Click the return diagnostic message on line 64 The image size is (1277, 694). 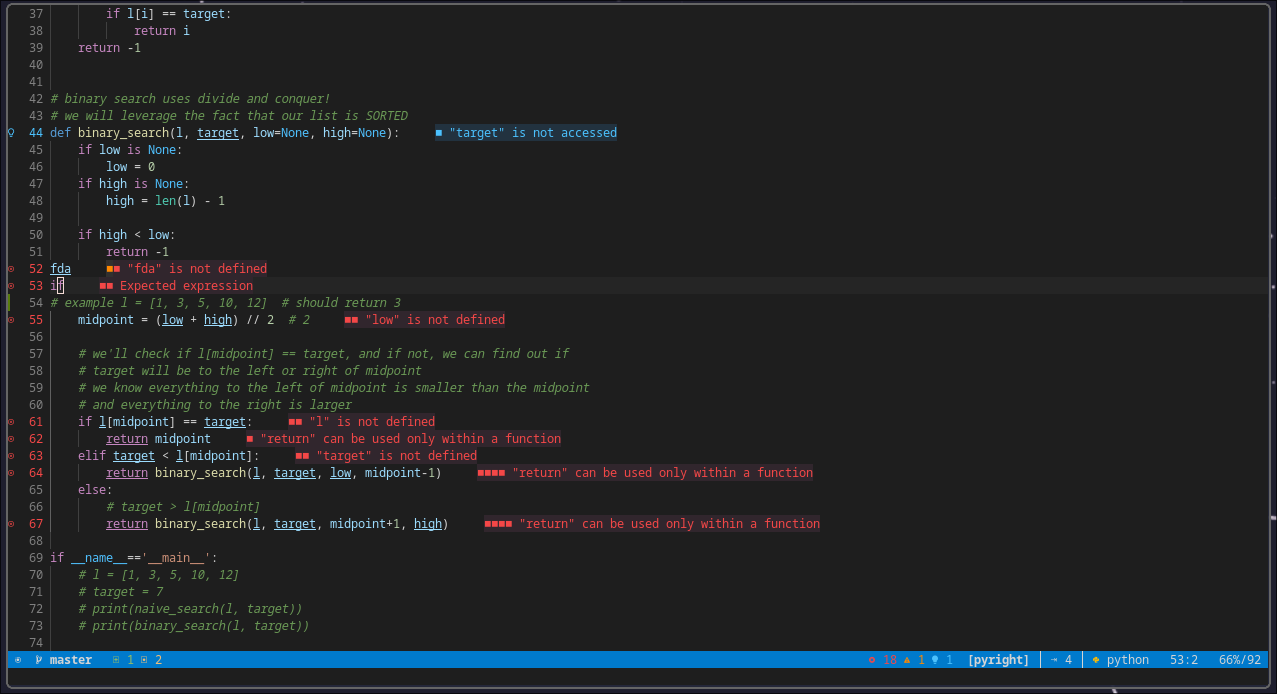coord(645,473)
